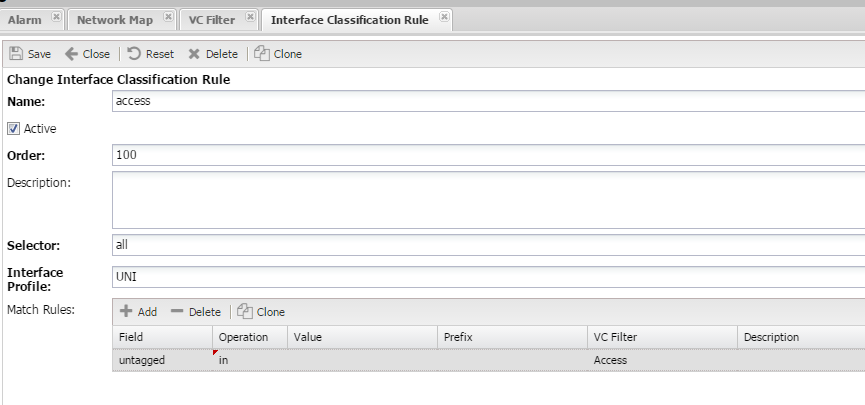Open the Selector field showing all
The width and height of the screenshot is (865, 405).
point(488,244)
